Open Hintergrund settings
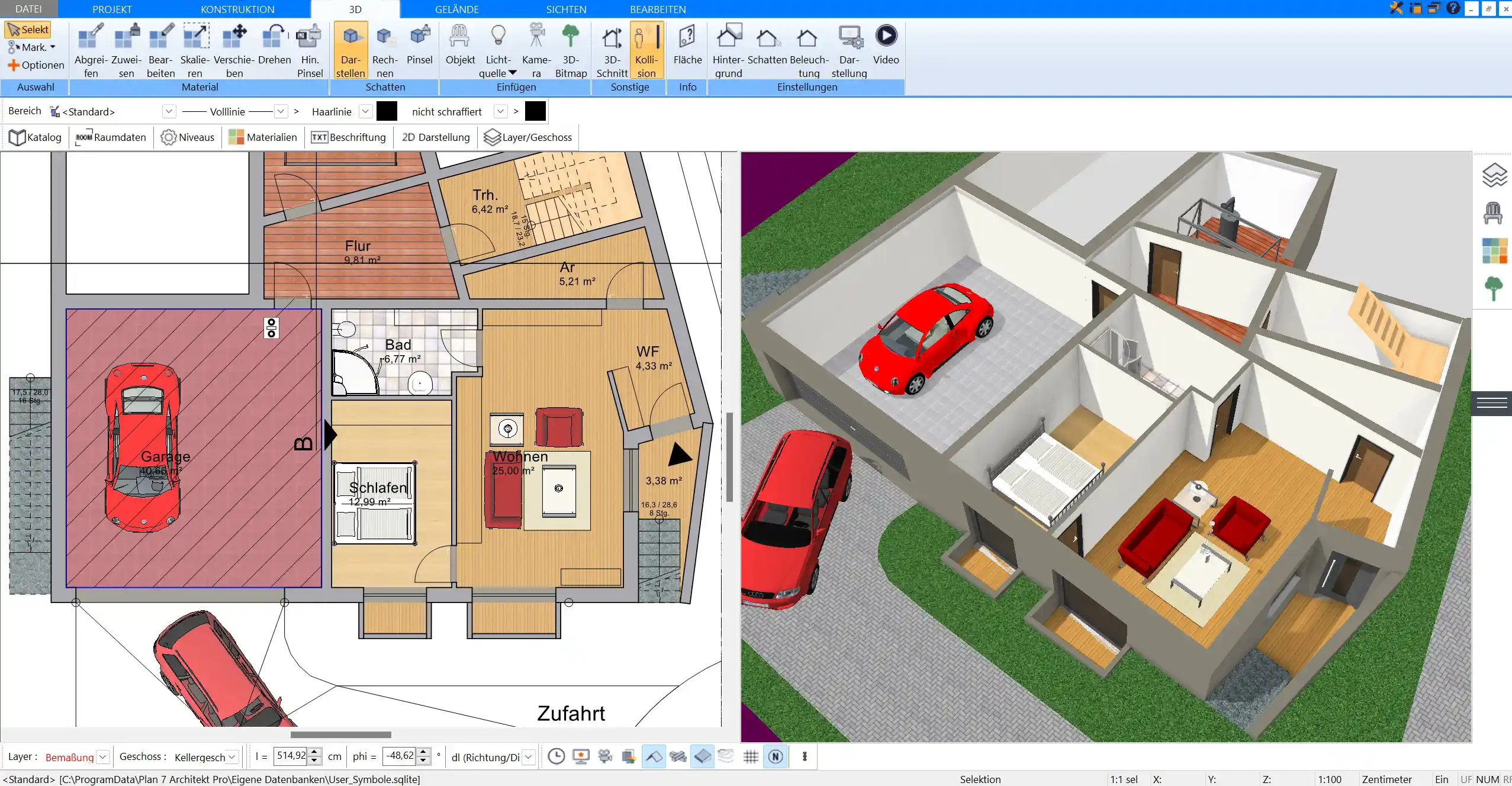Viewport: 1512px width, 786px height. tap(728, 51)
